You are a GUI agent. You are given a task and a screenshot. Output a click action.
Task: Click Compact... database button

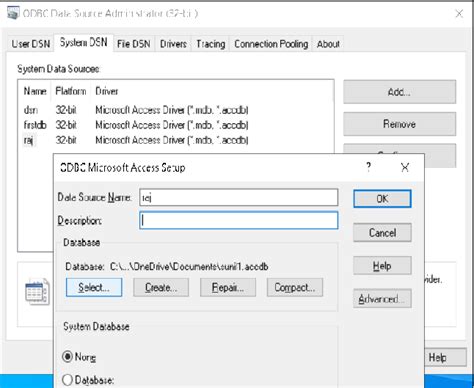(295, 287)
